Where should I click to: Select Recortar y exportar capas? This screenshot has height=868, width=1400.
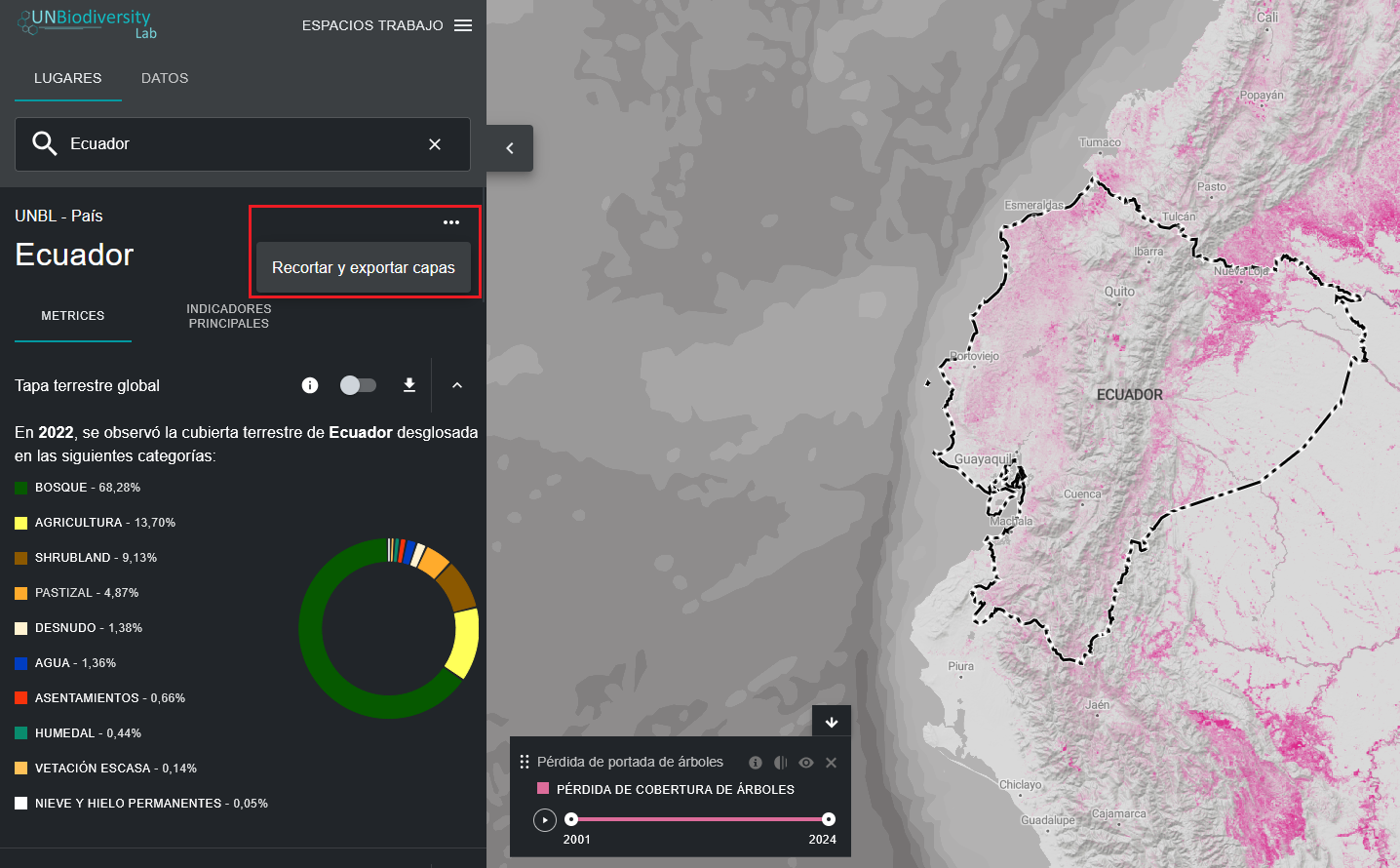click(364, 268)
